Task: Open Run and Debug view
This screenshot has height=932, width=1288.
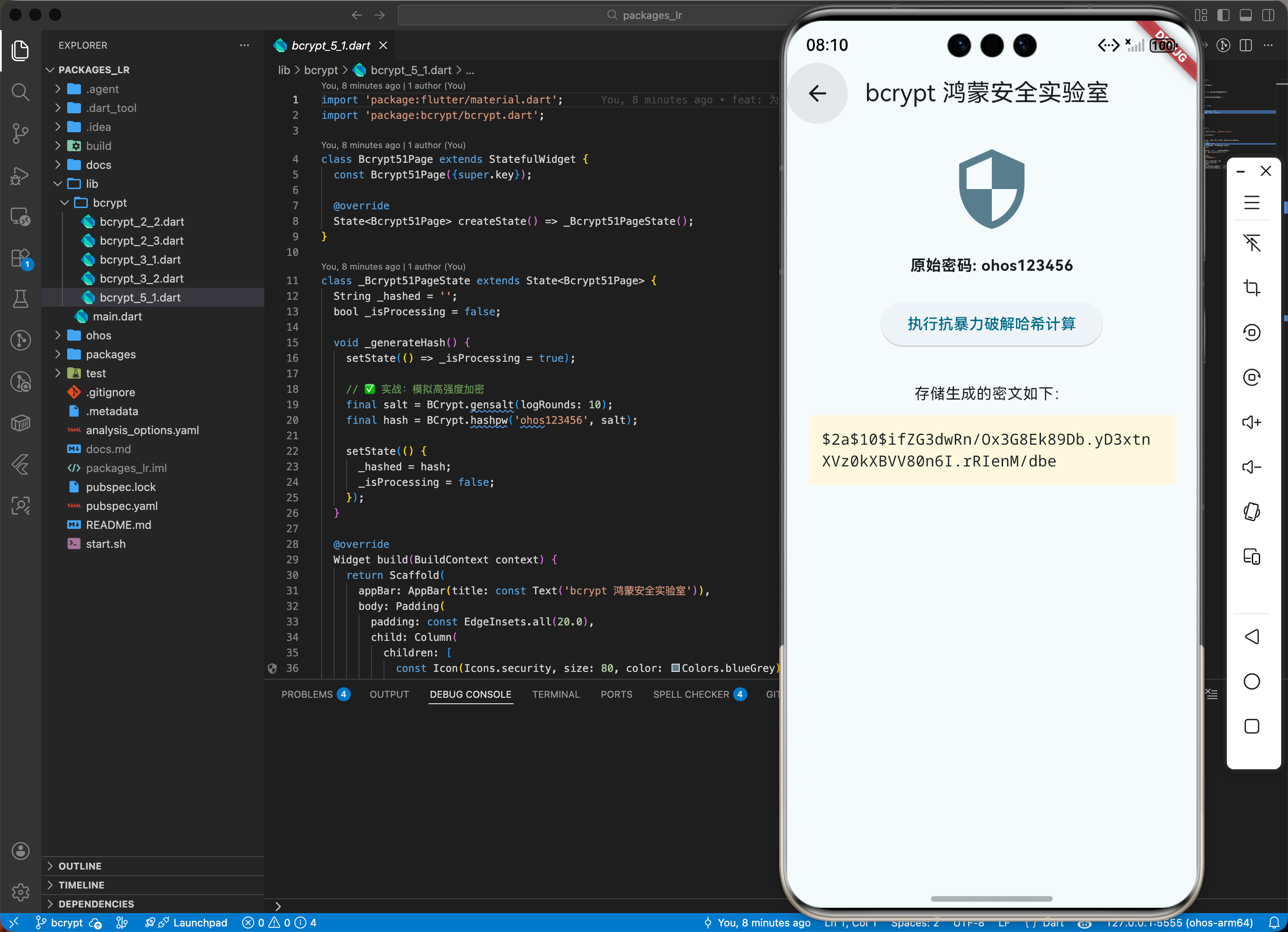Action: click(x=20, y=175)
